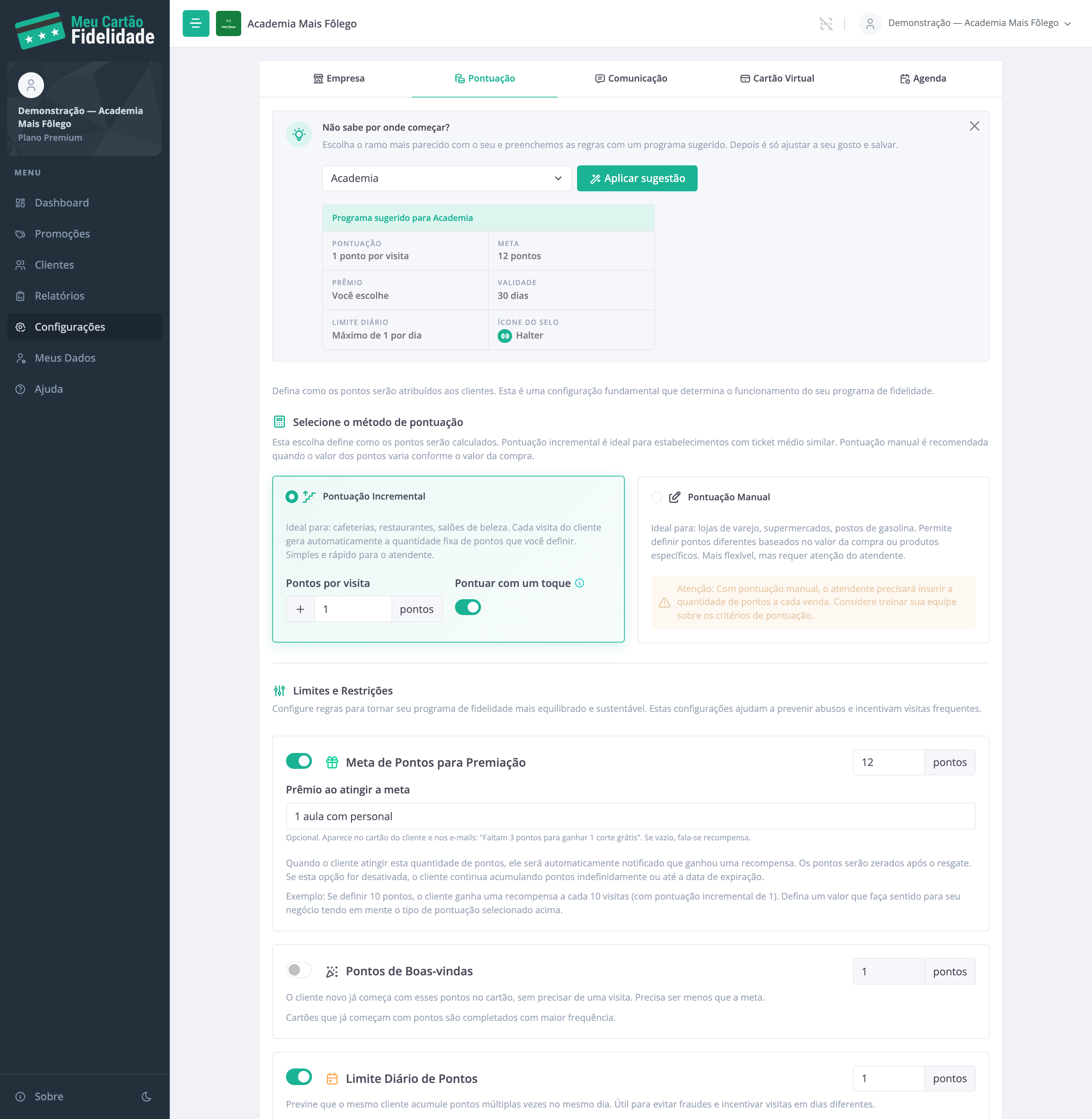Switch to the Cartão Virtual tab
Image resolution: width=1092 pixels, height=1119 pixels.
(x=776, y=79)
